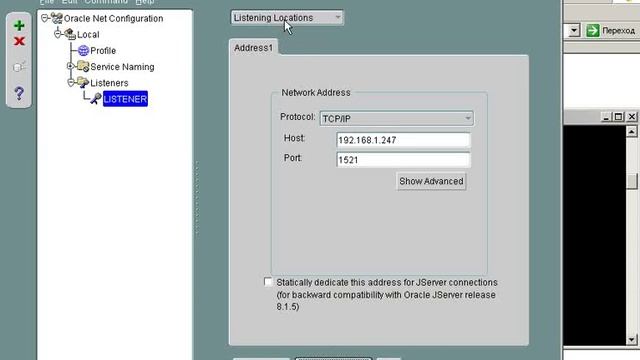Click the Show Advanced button
Image resolution: width=640 pixels, height=360 pixels.
point(431,181)
